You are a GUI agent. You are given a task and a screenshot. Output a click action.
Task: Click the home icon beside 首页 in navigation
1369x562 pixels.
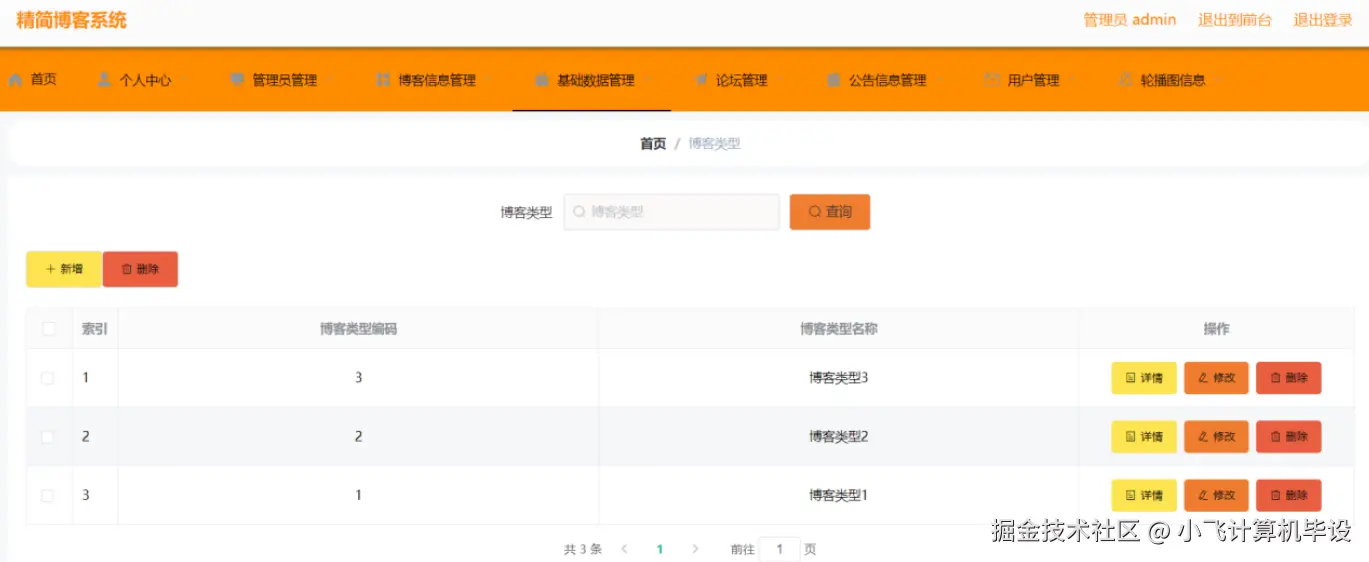pyautogui.click(x=15, y=80)
